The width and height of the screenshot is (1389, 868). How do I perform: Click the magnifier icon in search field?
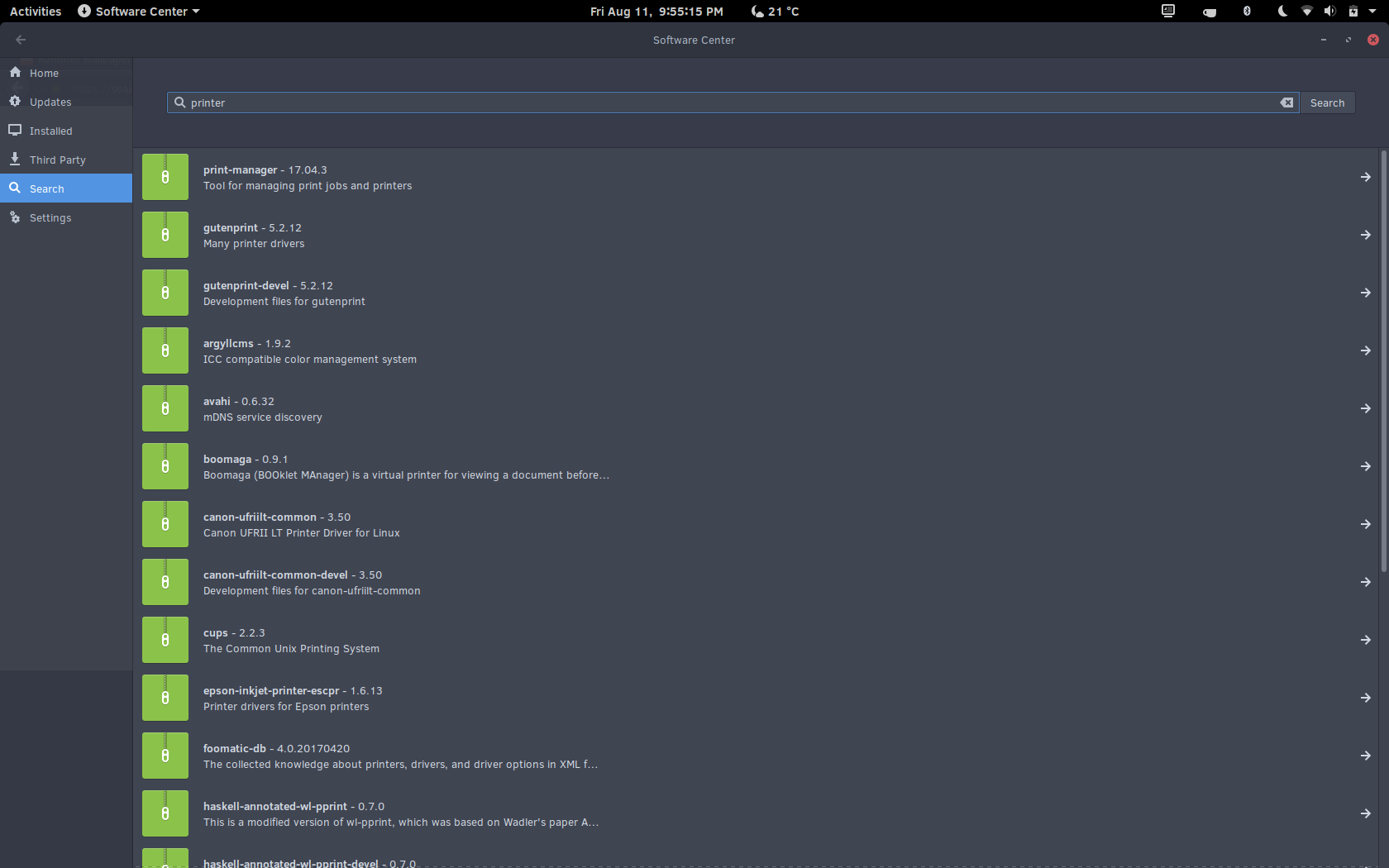(x=179, y=103)
